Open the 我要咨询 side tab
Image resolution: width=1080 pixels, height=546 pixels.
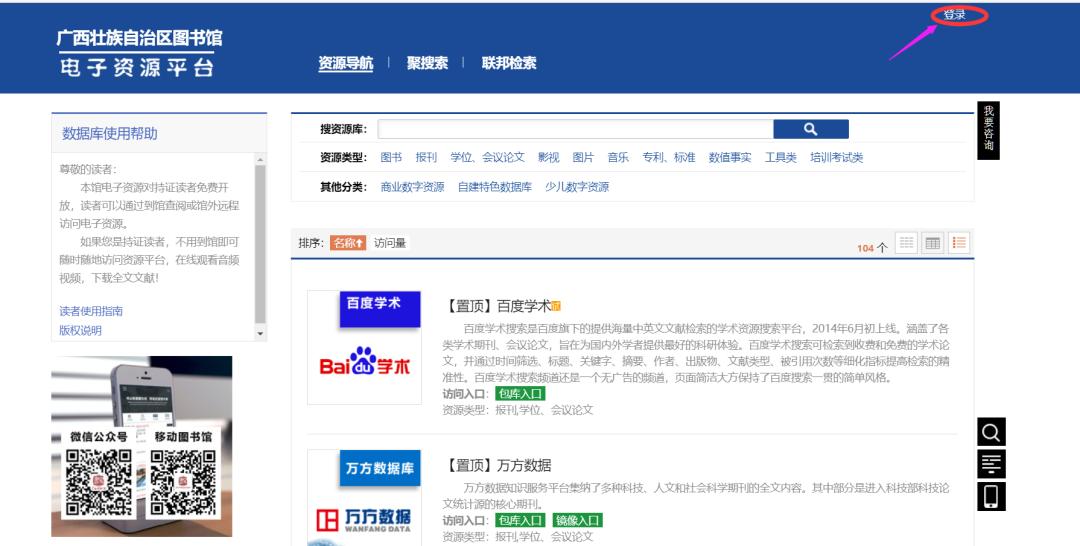pos(988,130)
